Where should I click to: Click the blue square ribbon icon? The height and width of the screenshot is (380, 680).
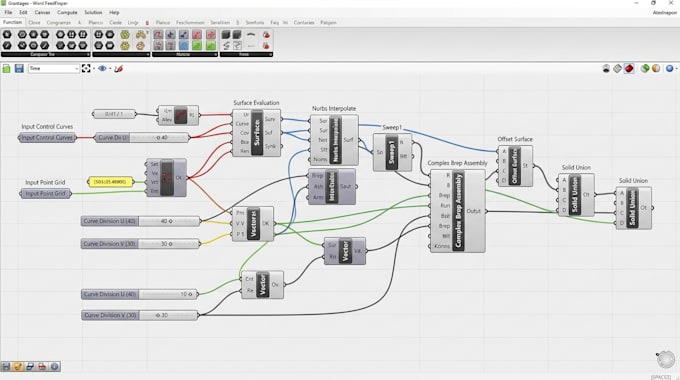click(184, 45)
